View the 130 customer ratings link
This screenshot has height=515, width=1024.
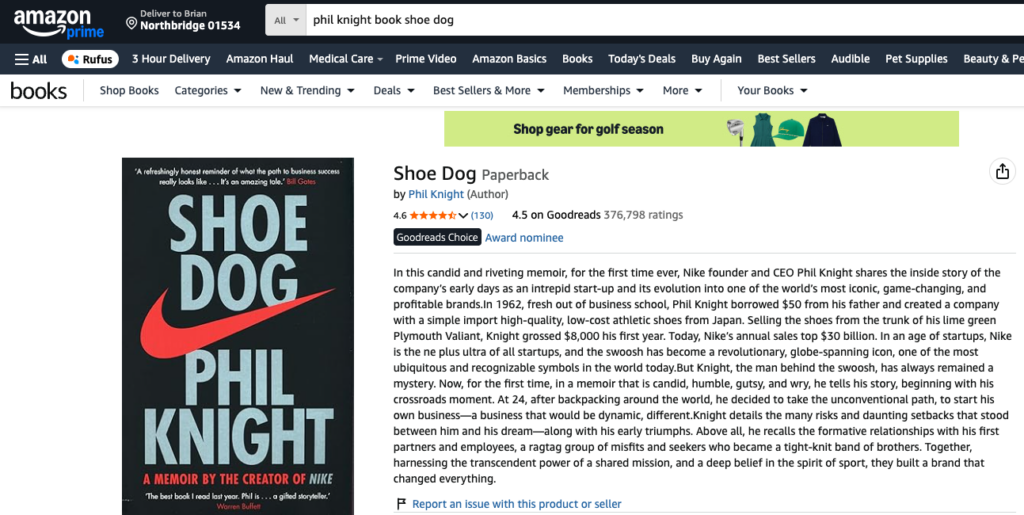pos(482,216)
